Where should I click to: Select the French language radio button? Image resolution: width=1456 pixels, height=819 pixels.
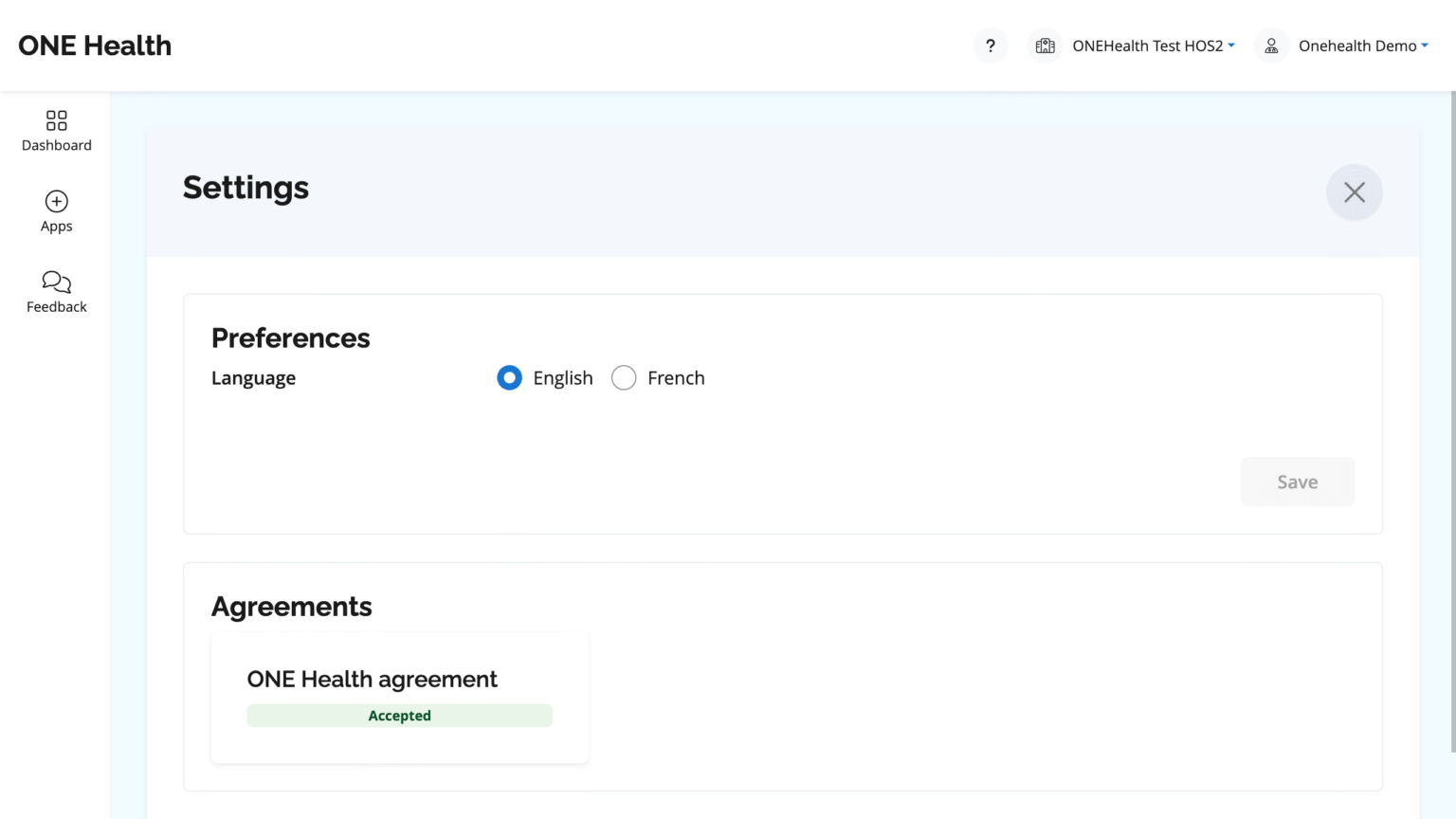[624, 378]
